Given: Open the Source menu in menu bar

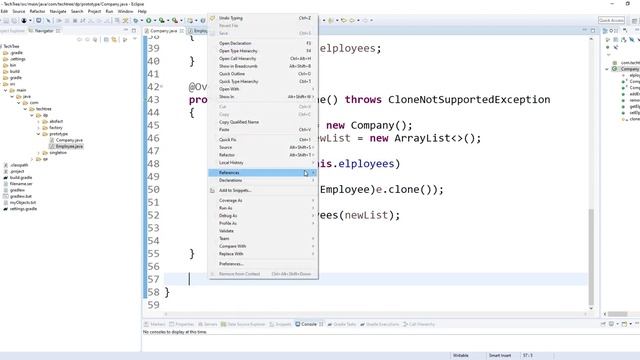Looking at the screenshot, I should 18,11.
